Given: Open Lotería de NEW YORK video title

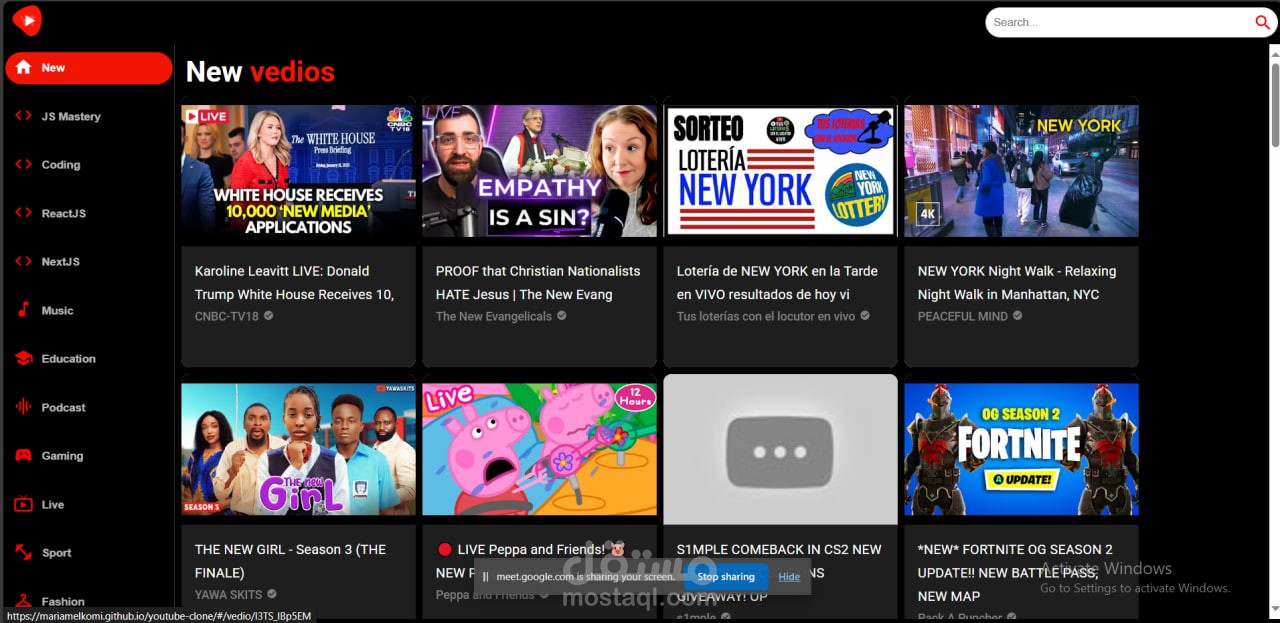Looking at the screenshot, I should click(x=777, y=283).
